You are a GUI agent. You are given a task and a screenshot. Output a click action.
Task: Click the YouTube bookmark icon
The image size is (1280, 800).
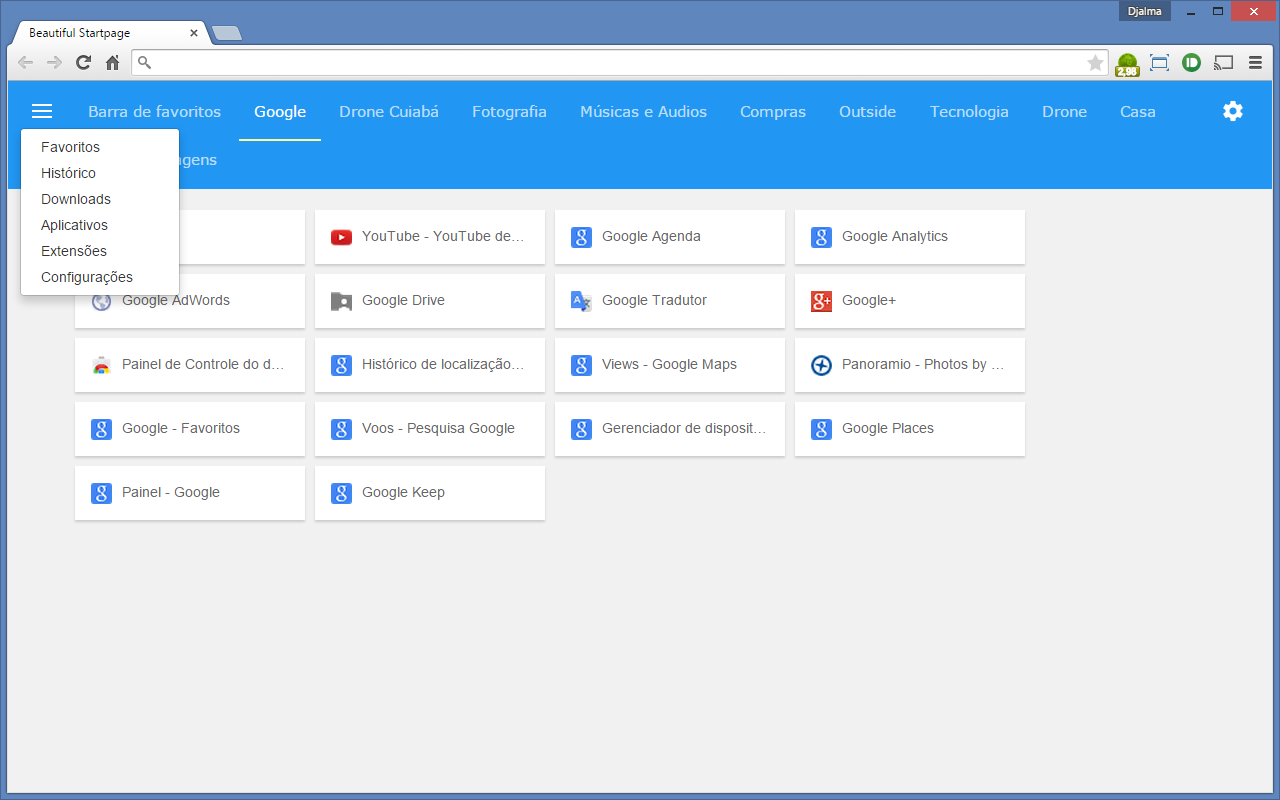[341, 237]
